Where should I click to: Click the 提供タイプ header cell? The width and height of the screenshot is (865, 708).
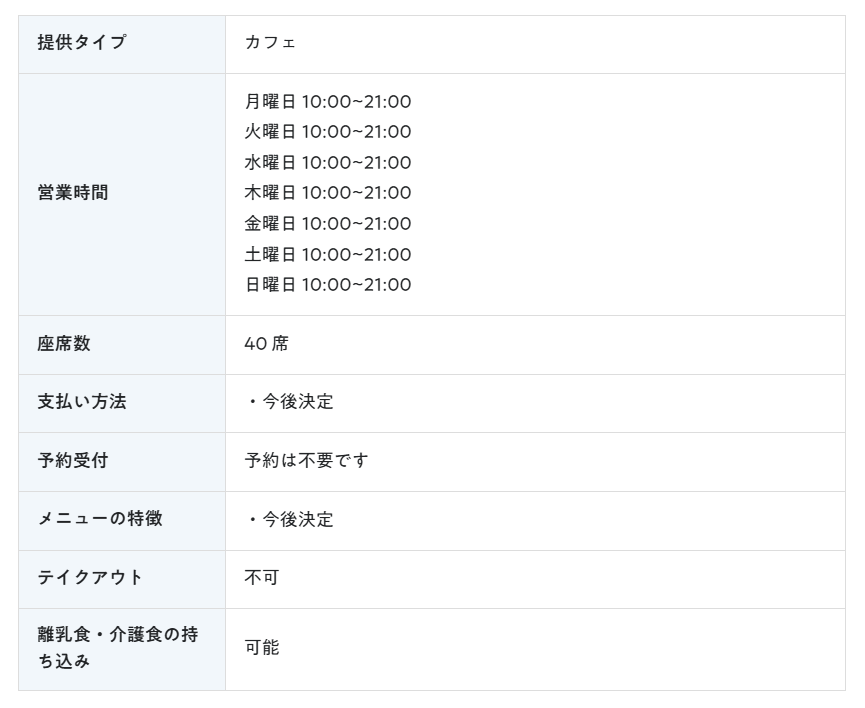point(122,44)
